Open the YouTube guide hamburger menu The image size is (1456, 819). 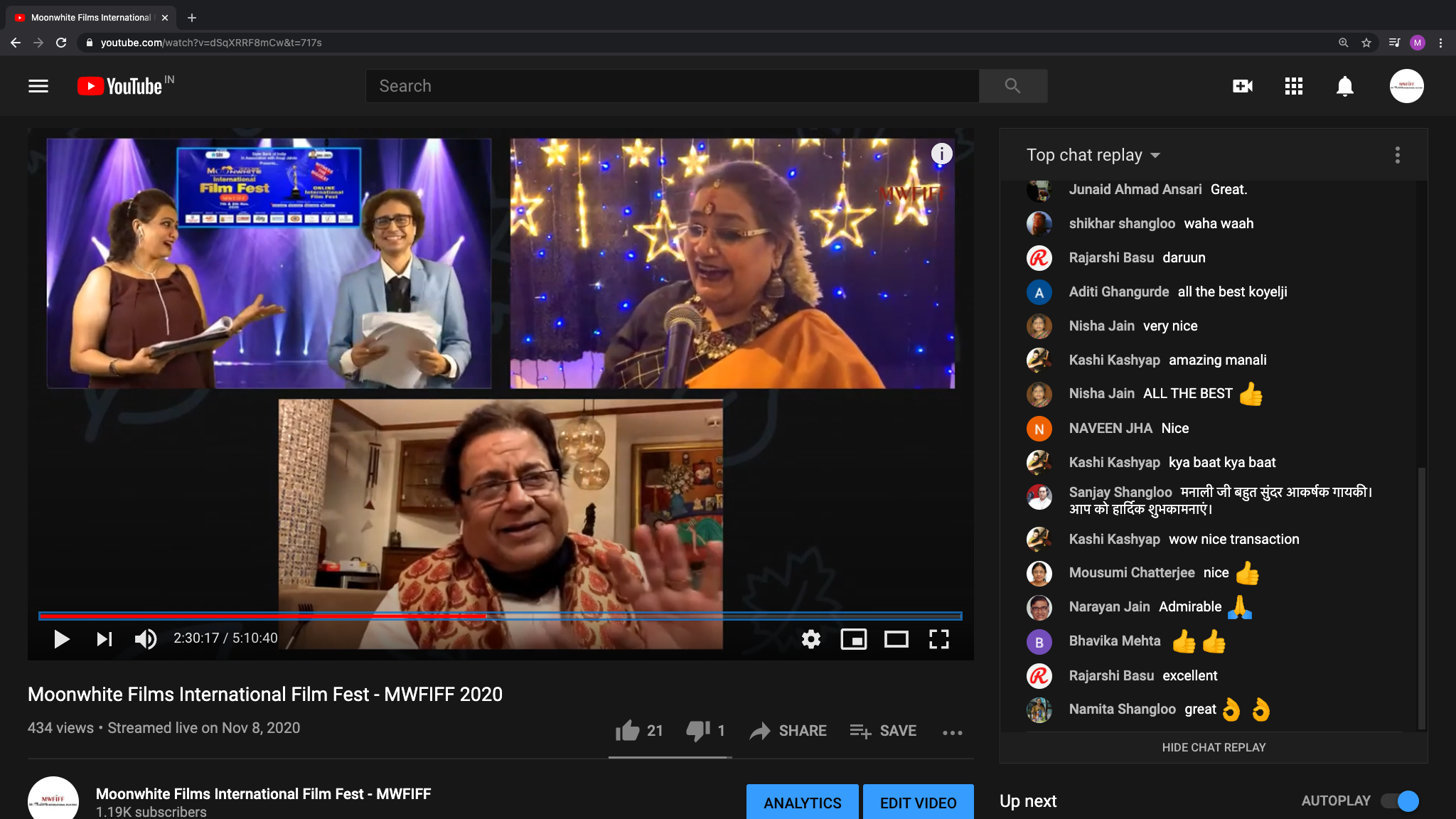pyautogui.click(x=38, y=86)
